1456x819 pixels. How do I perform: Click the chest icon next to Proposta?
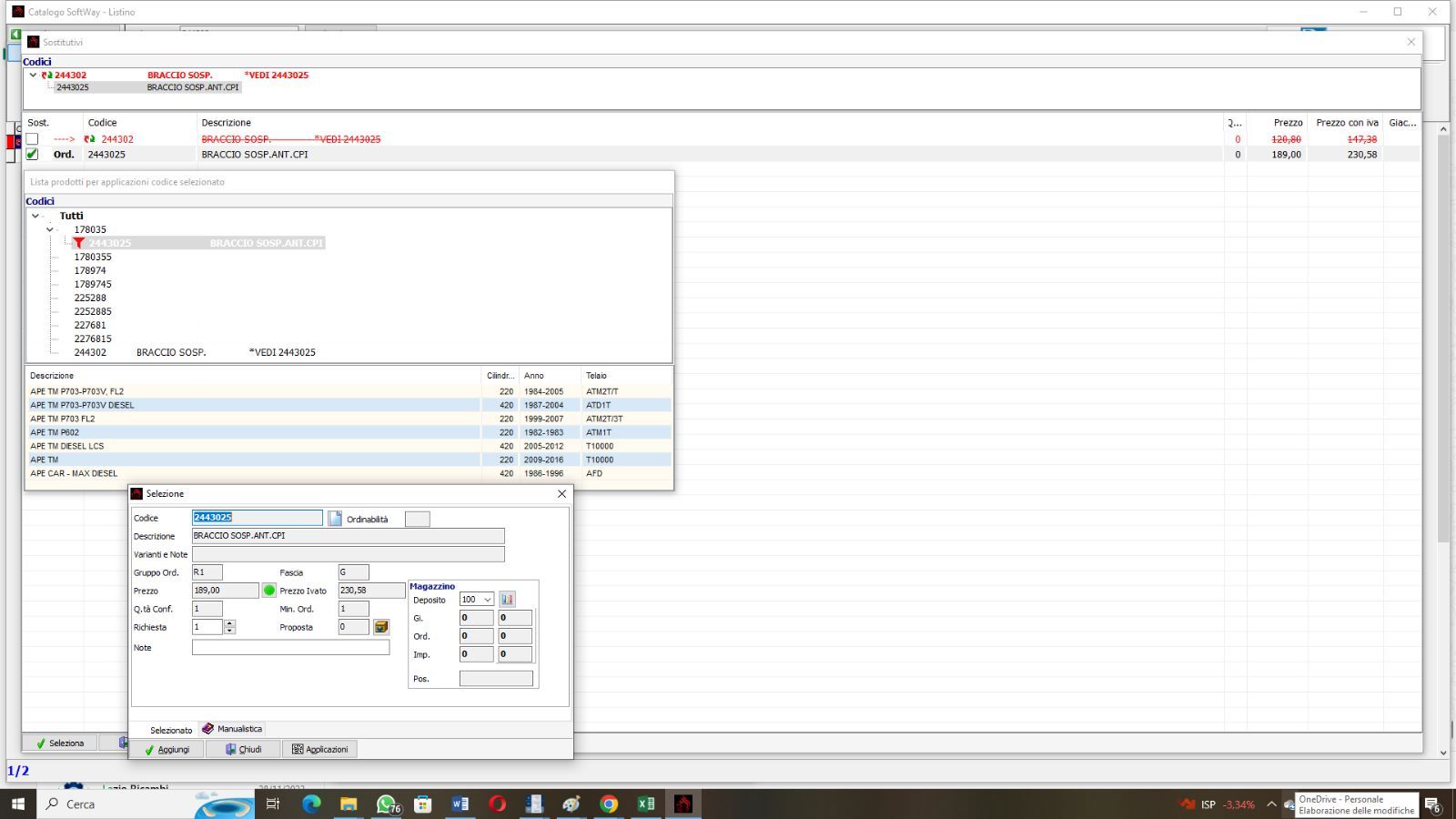point(381,627)
